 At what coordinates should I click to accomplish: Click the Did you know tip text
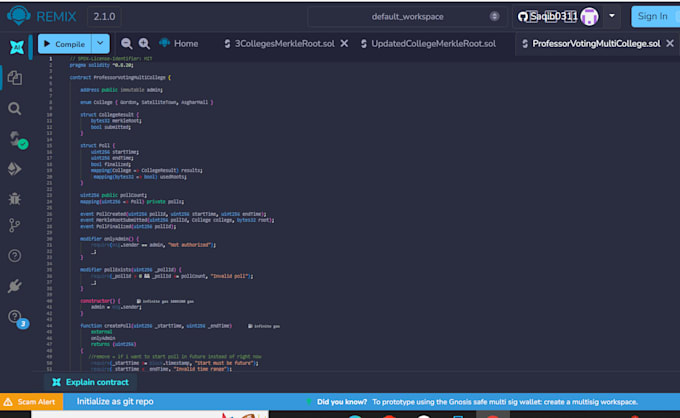477,402
